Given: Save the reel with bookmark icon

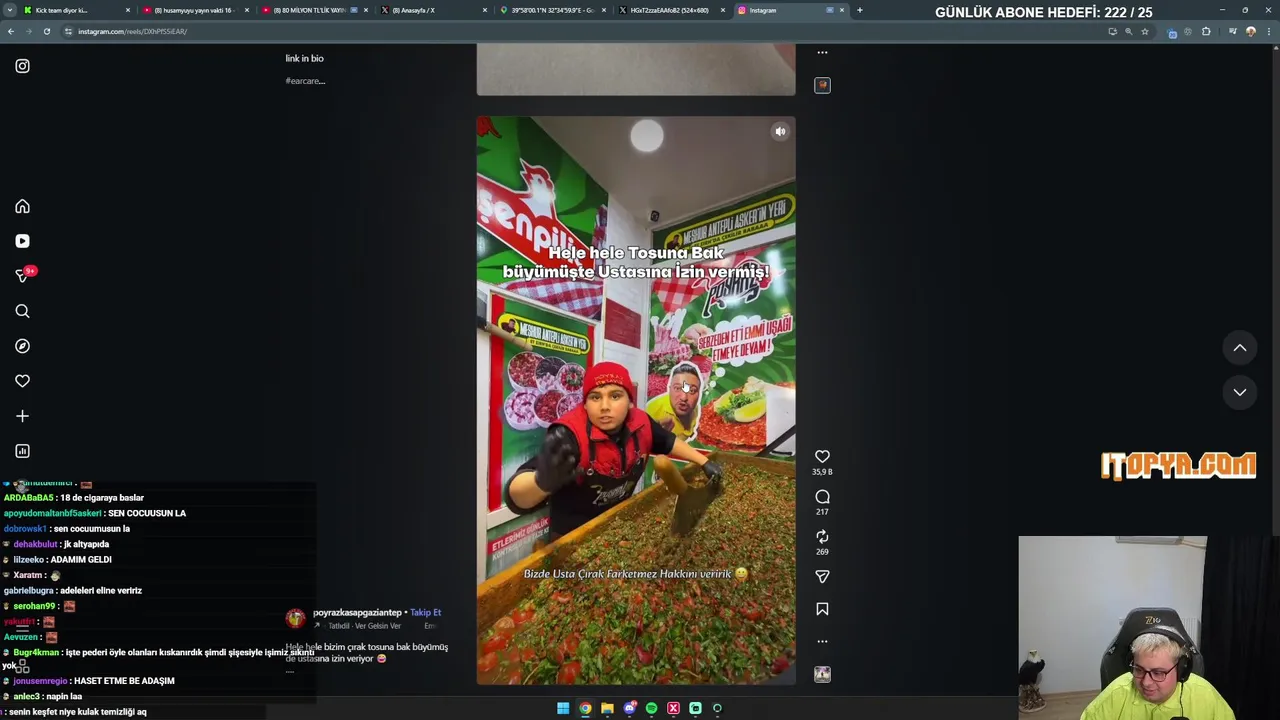Looking at the screenshot, I should [822, 609].
